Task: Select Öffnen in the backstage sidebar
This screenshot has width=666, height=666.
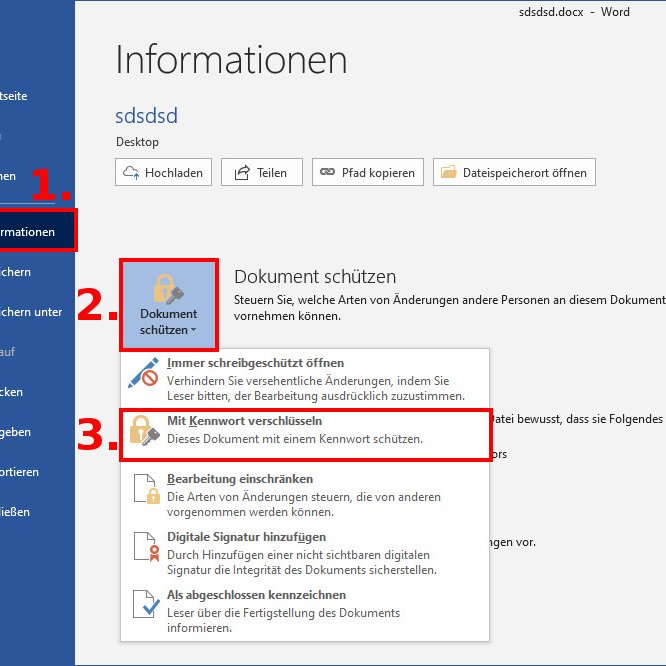Action: point(8,176)
